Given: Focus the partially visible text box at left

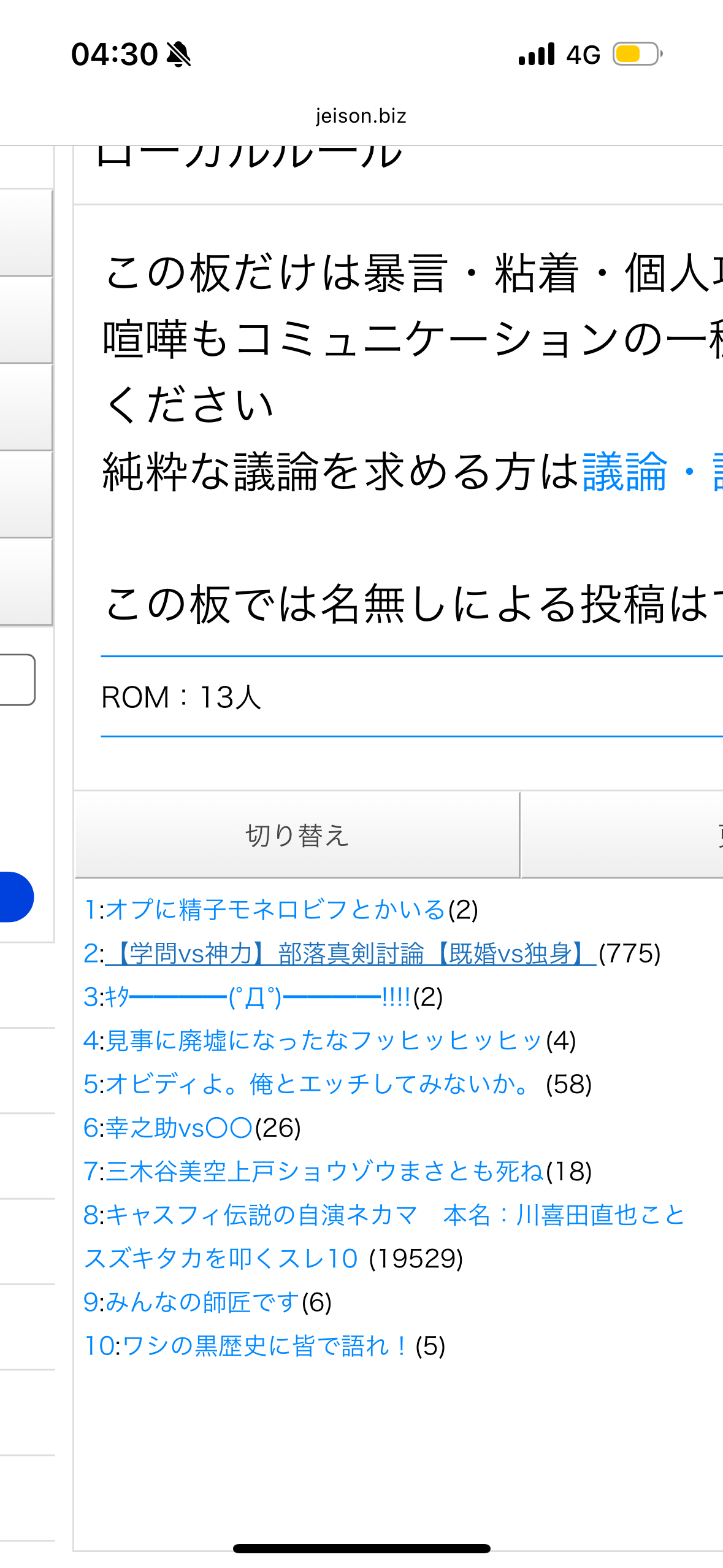Looking at the screenshot, I should 17,680.
